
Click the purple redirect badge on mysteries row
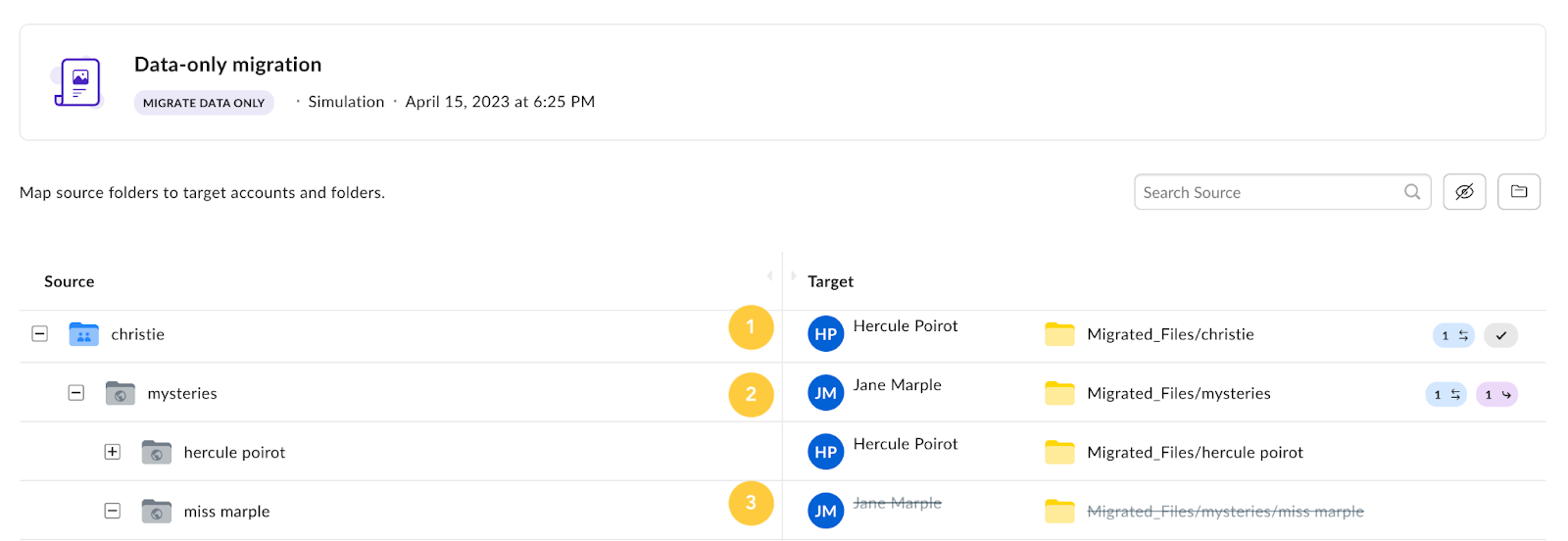(x=1497, y=394)
